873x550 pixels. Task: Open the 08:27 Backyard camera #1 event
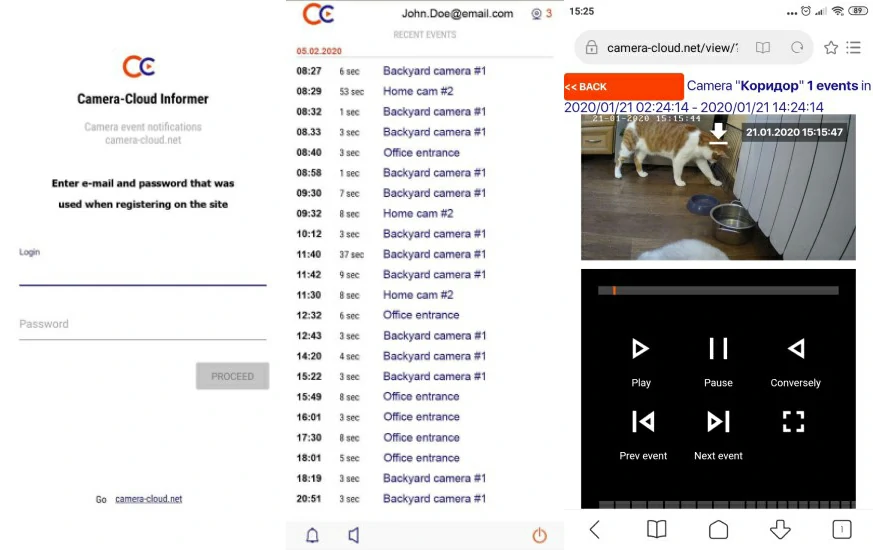click(x=391, y=71)
